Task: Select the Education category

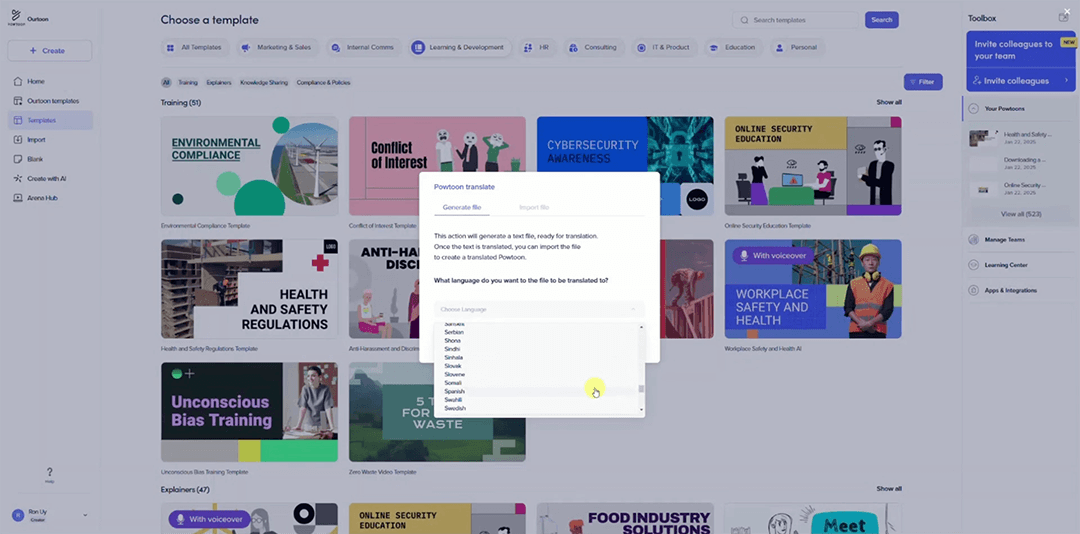Action: (733, 48)
